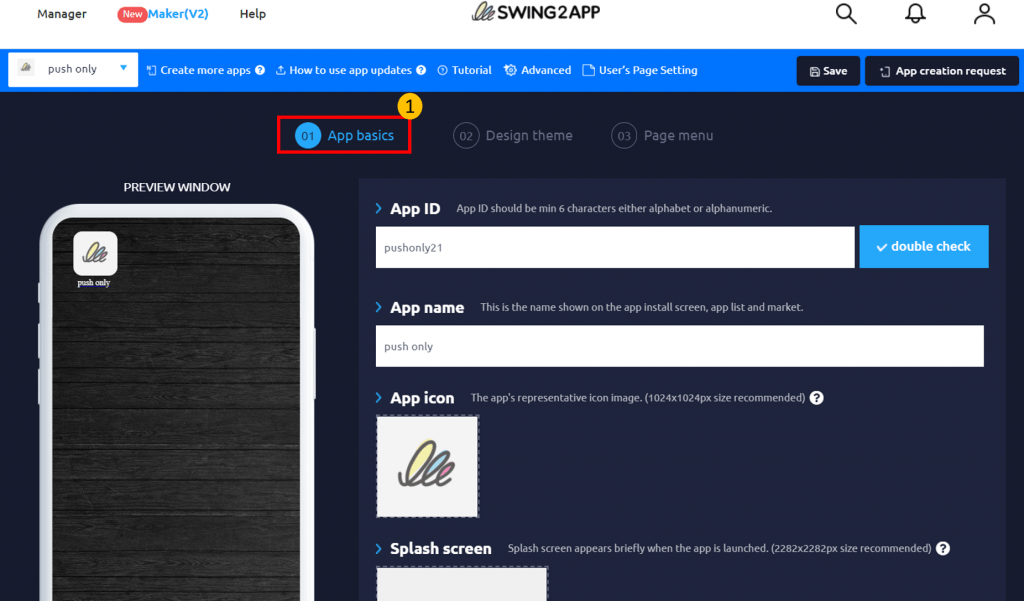This screenshot has height=601, width=1024.
Task: Open the search magnifier icon
Action: tap(846, 14)
